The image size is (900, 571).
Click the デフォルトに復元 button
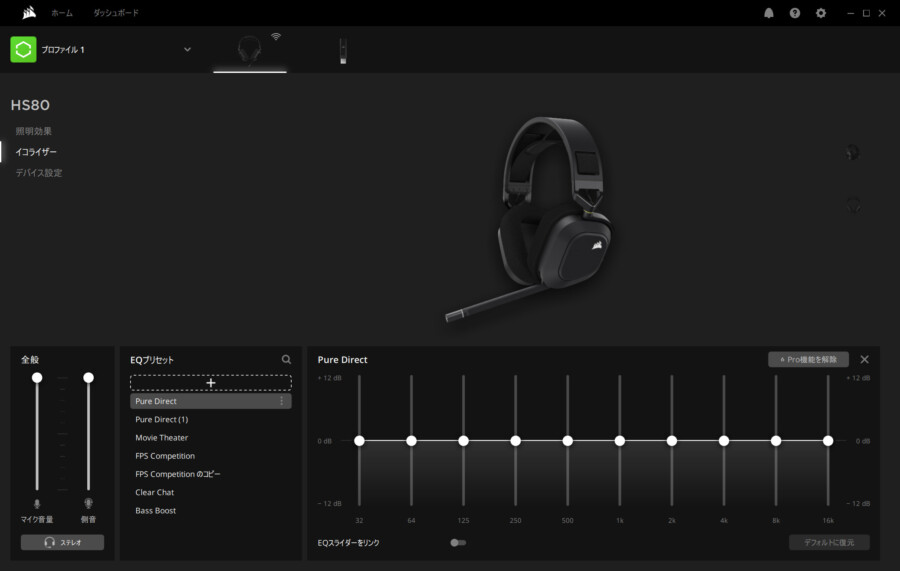click(x=829, y=542)
